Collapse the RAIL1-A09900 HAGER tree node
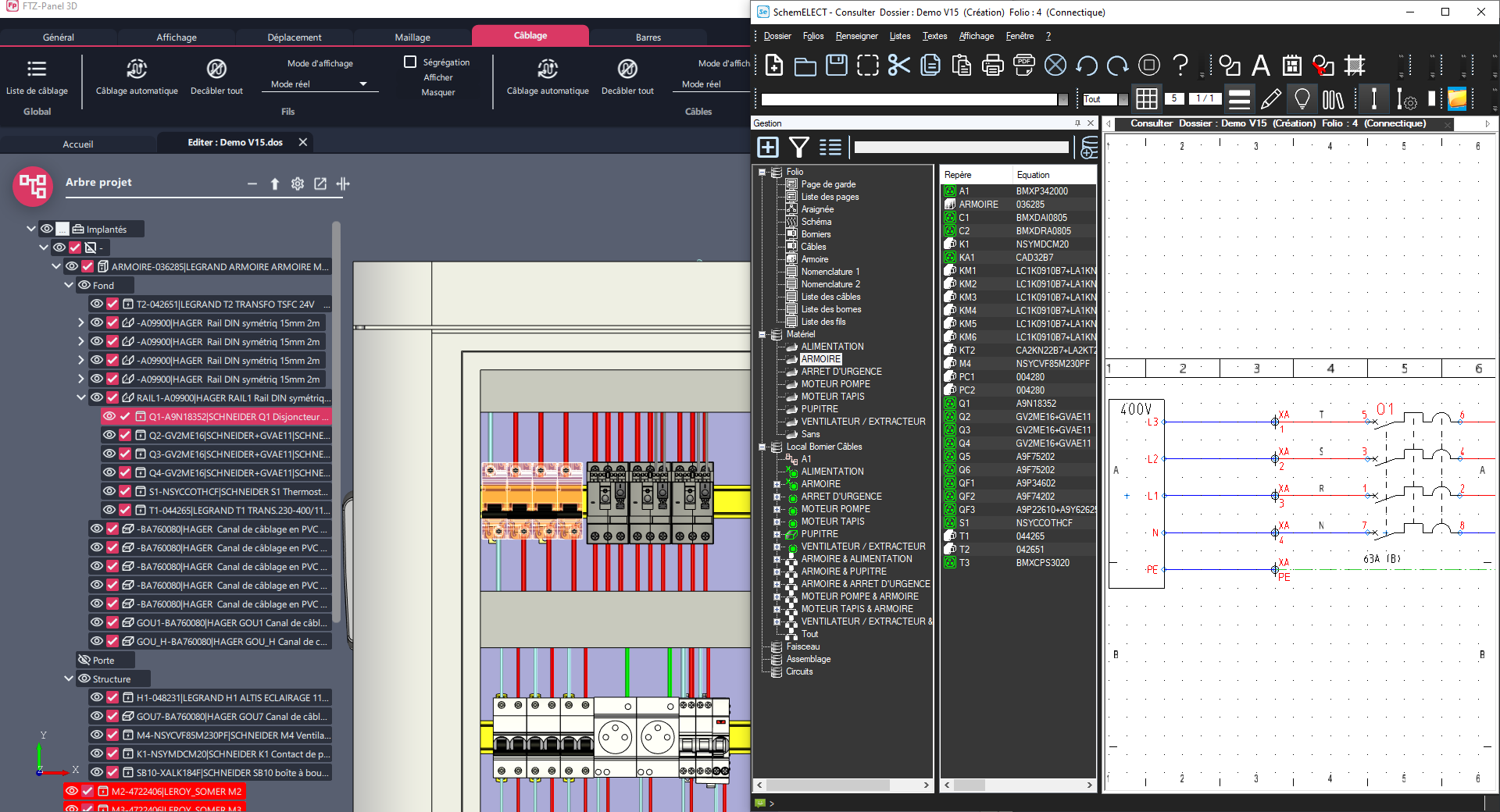Screen dimensions: 1500x812 [x=81, y=397]
